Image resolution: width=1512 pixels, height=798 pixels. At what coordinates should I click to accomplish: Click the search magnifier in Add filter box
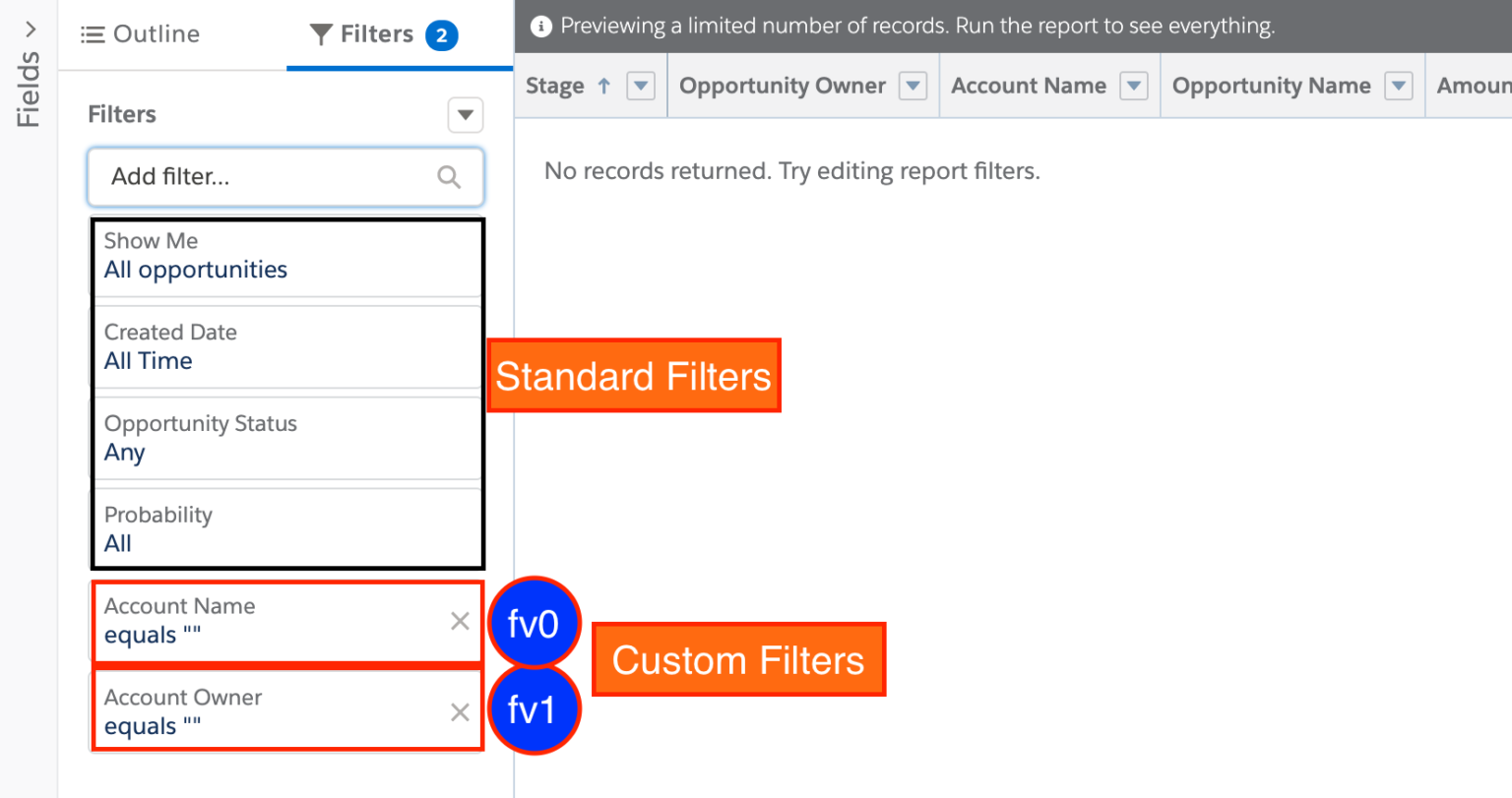tap(449, 176)
